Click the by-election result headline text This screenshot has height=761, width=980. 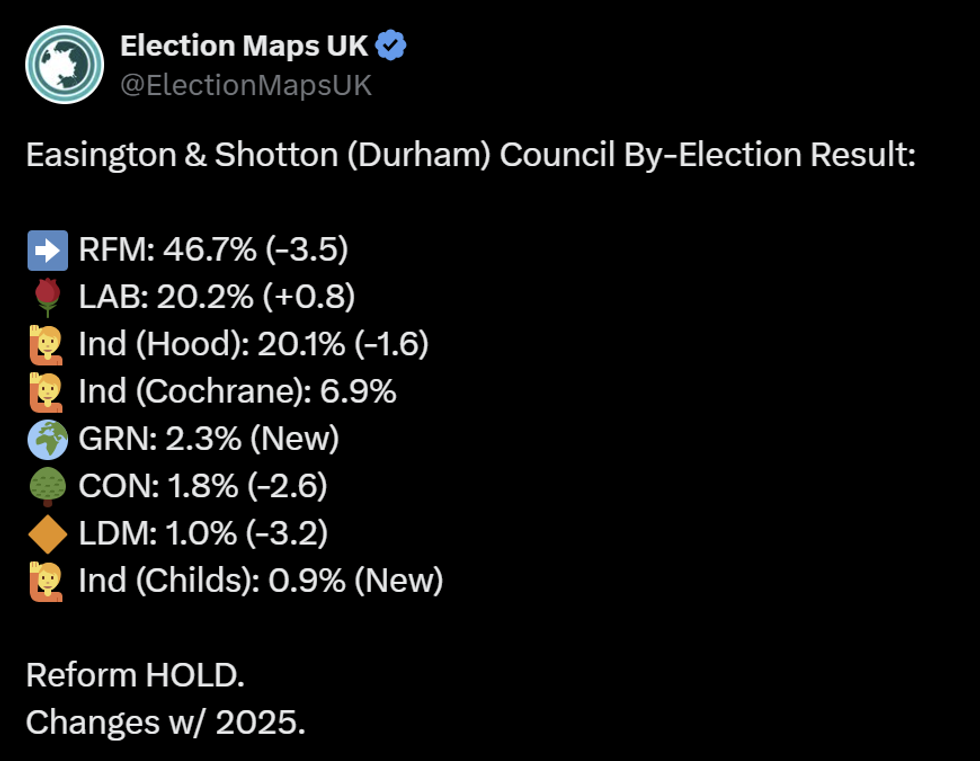tap(470, 155)
